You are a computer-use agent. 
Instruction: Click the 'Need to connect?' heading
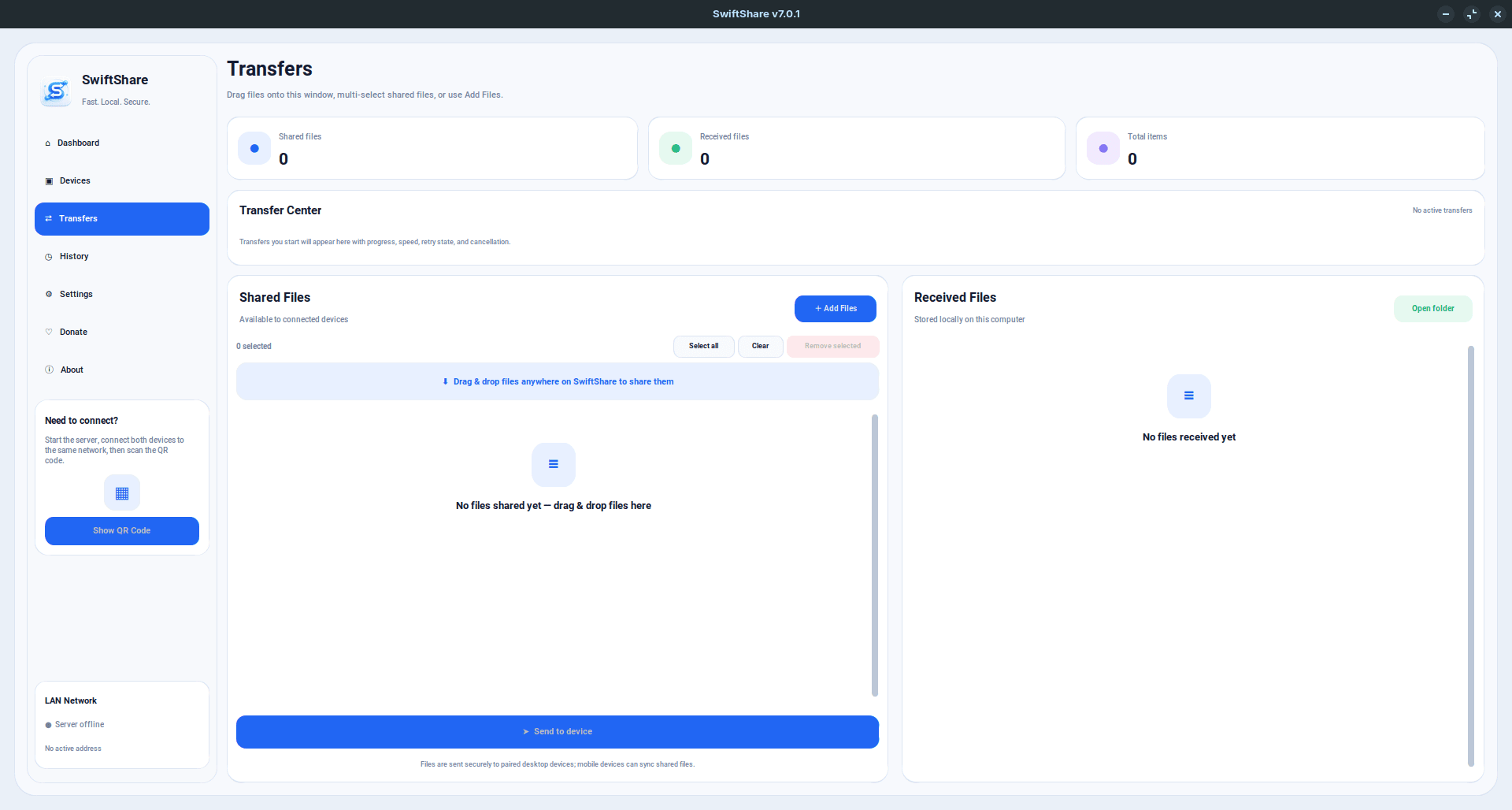(x=81, y=421)
